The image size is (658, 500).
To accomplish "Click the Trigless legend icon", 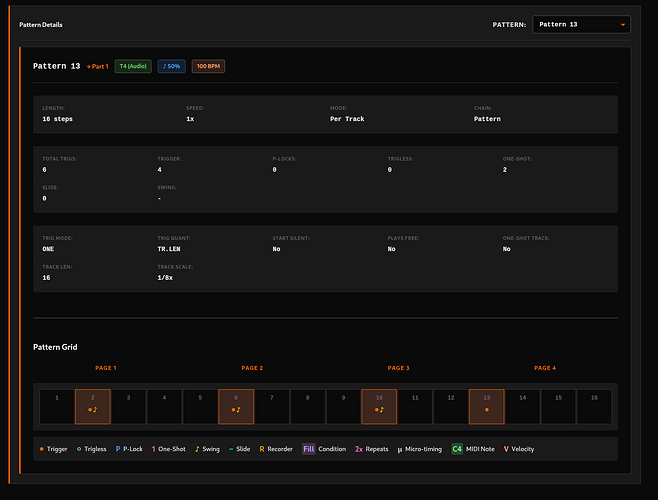I will pos(79,449).
